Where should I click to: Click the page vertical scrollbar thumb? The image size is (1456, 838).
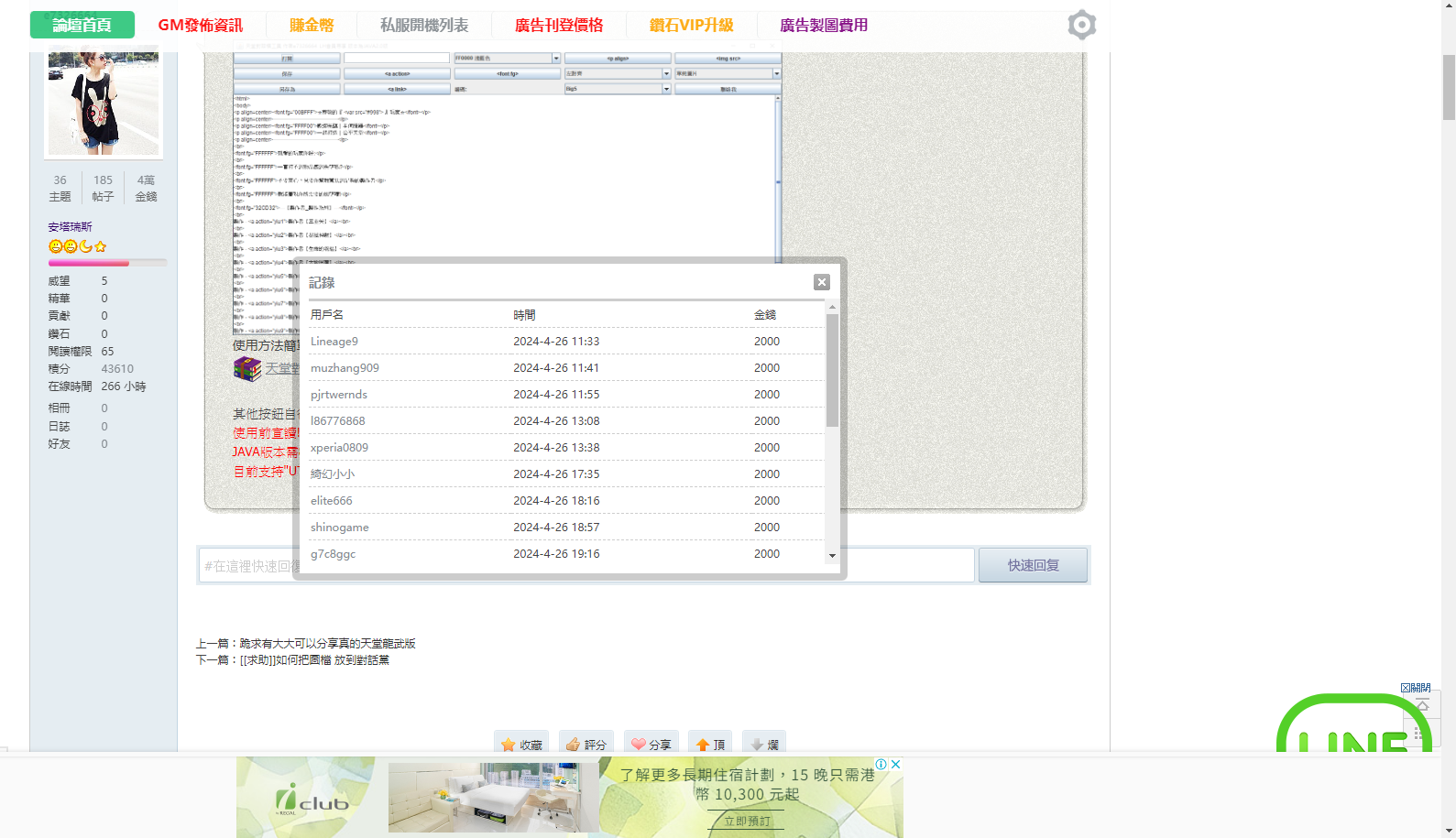(x=1449, y=87)
